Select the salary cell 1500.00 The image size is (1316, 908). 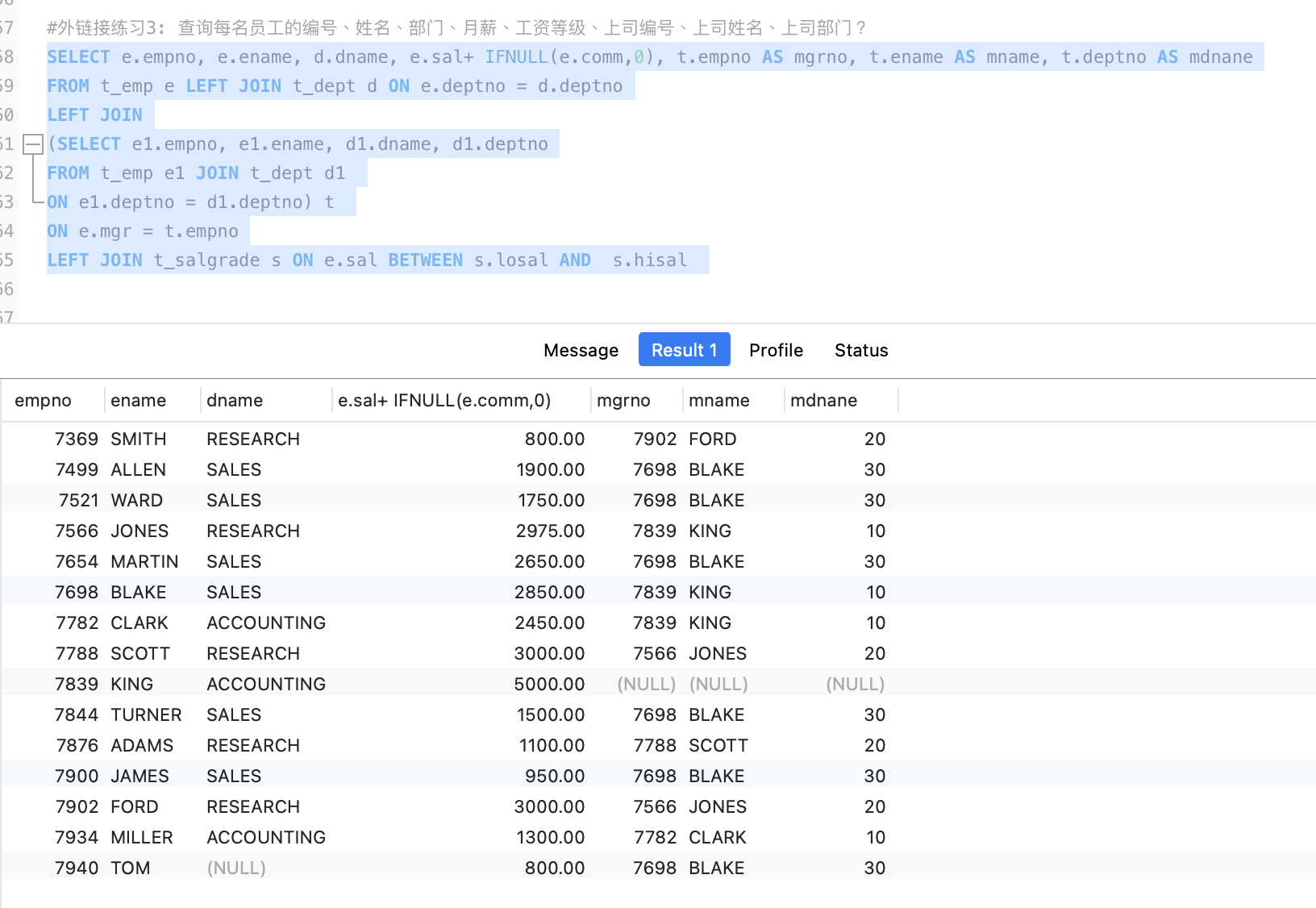(551, 715)
